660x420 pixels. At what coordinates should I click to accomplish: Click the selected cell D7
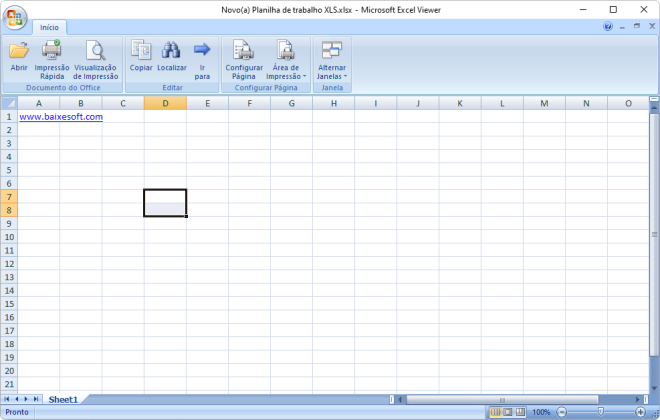point(165,197)
